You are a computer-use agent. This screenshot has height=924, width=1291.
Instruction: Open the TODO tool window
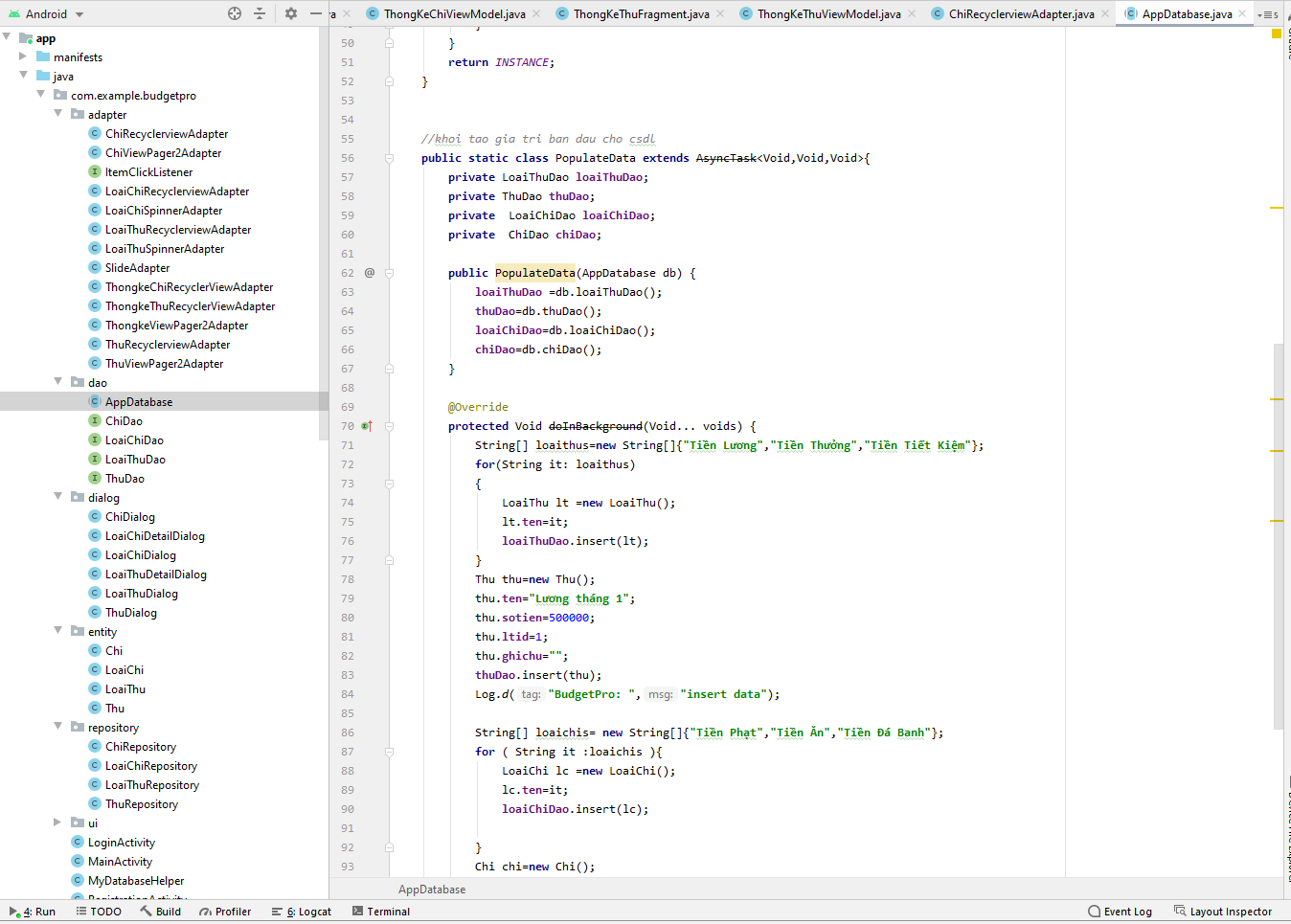(99, 912)
